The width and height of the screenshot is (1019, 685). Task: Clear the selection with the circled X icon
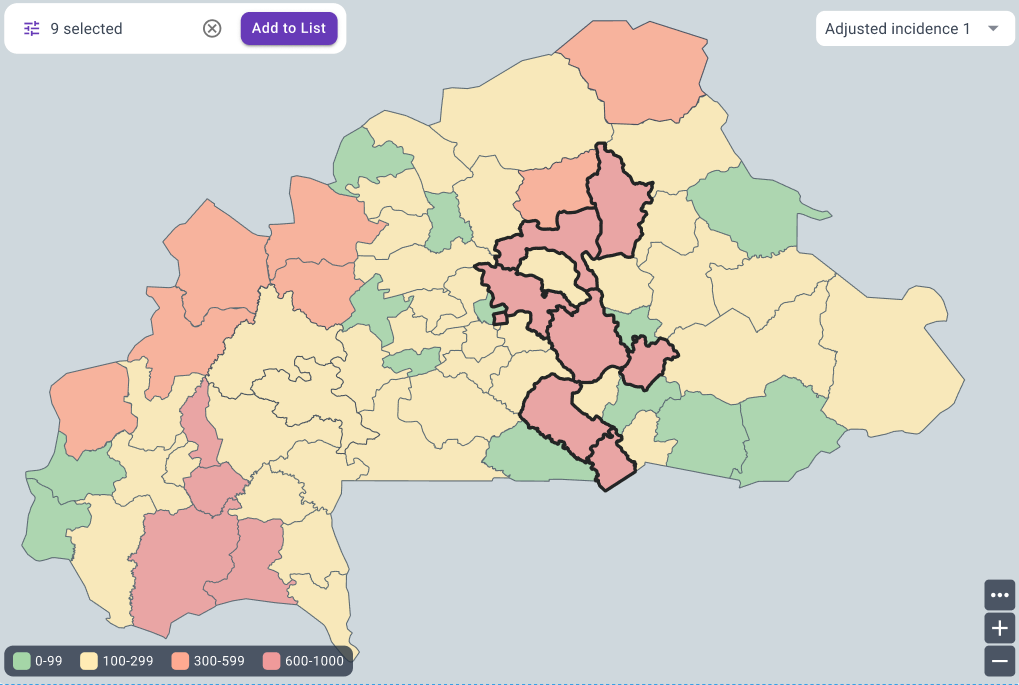click(212, 29)
